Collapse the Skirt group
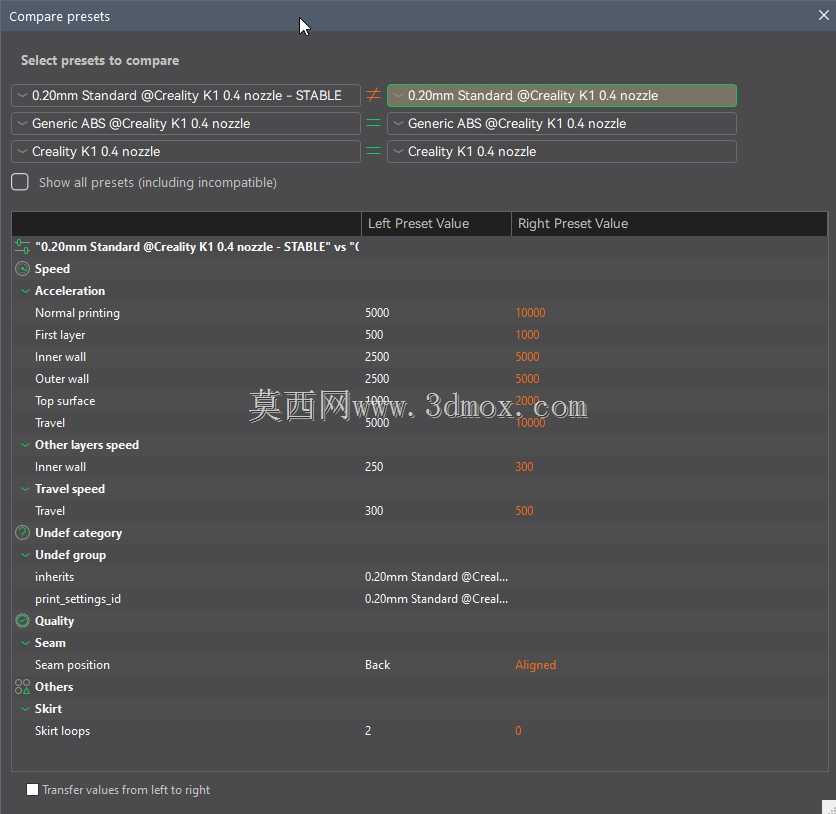 tap(25, 709)
